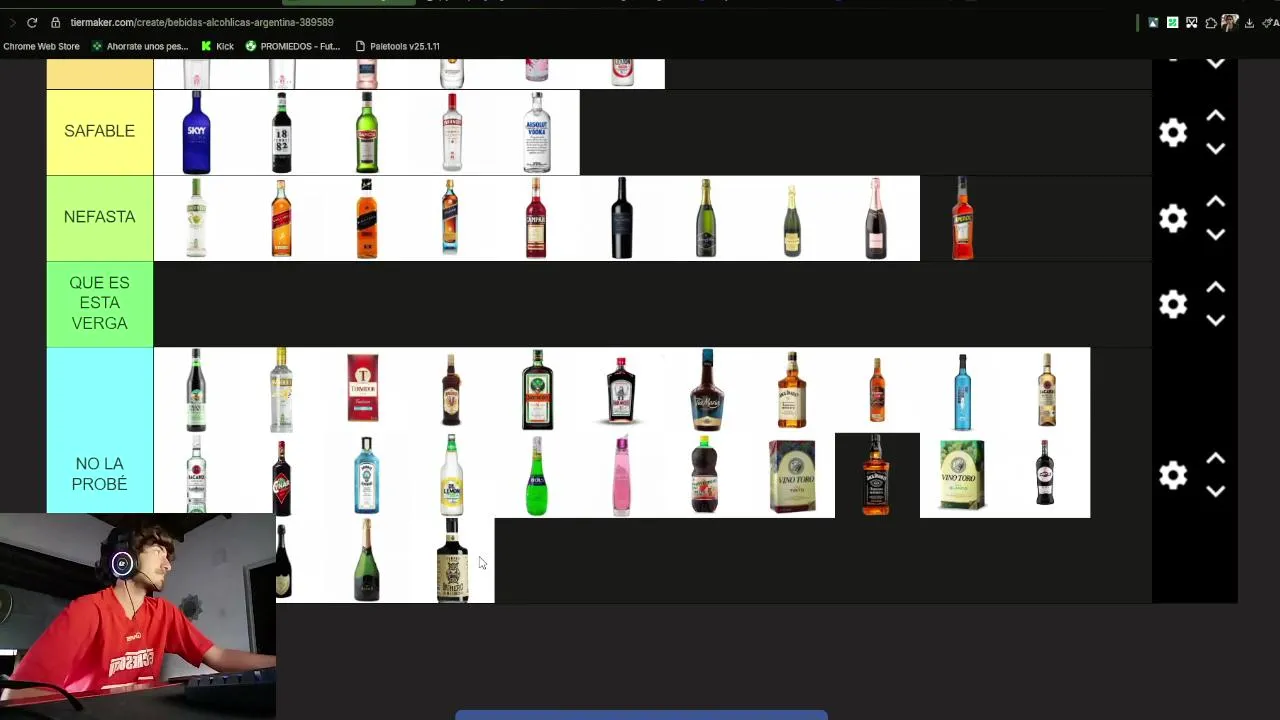Select the Bombay Sapphire gin bottle
Viewport: 1280px width, 720px height.
tap(366, 475)
